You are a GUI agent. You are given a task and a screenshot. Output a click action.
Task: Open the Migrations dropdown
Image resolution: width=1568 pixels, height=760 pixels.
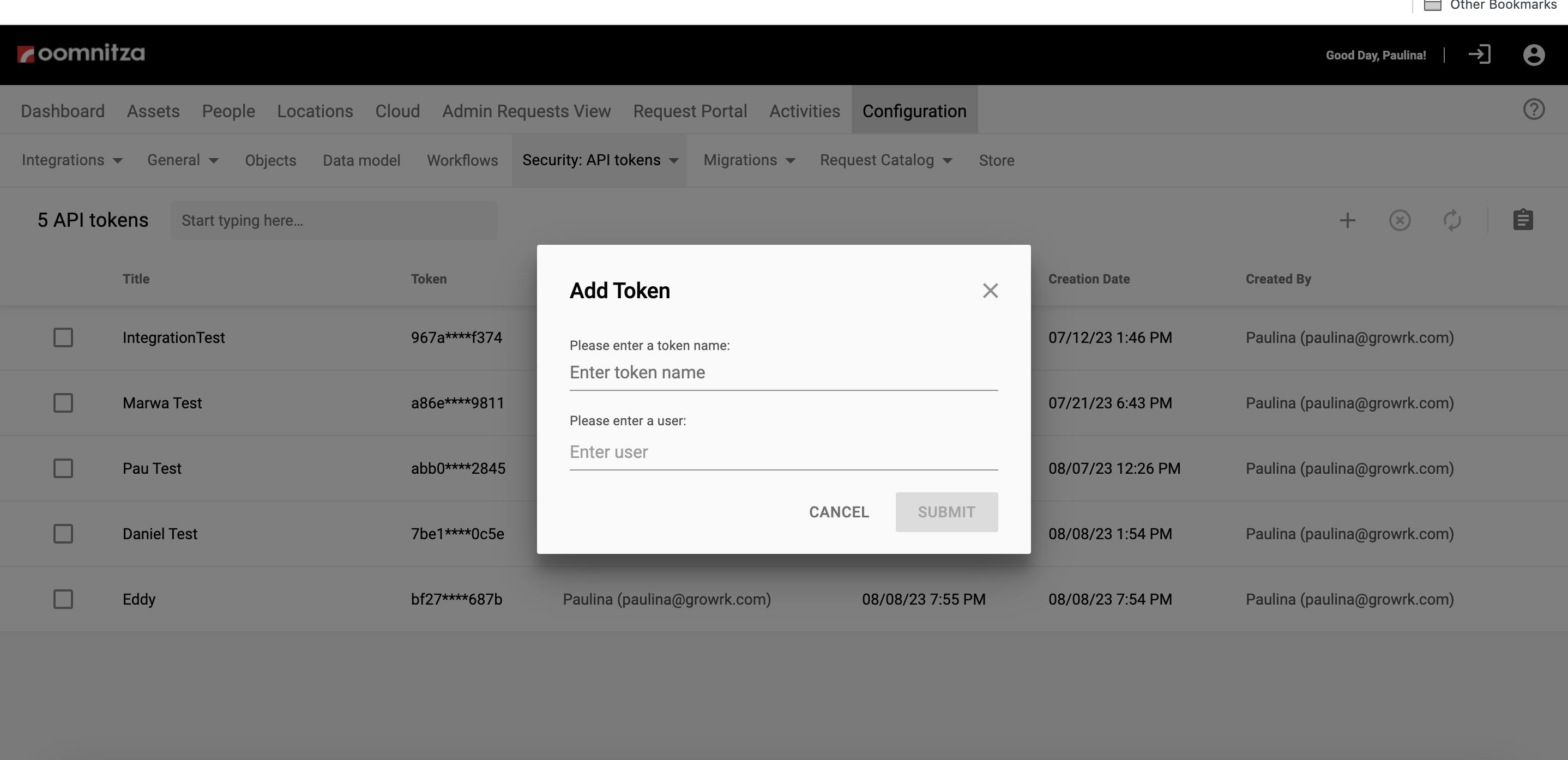pyautogui.click(x=749, y=160)
